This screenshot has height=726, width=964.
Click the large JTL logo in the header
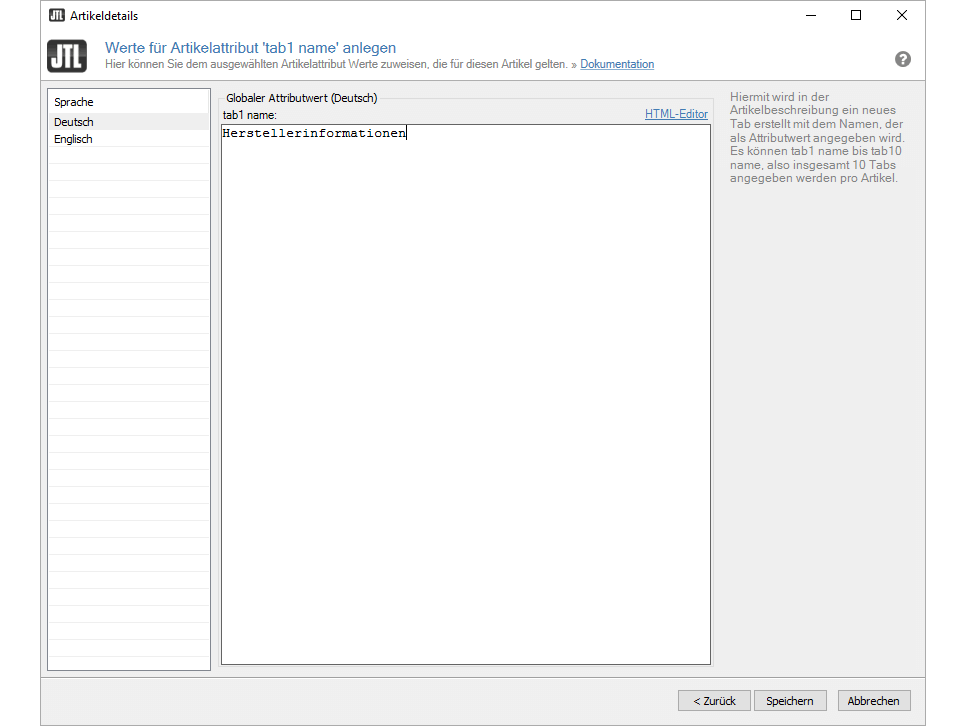pyautogui.click(x=67, y=56)
